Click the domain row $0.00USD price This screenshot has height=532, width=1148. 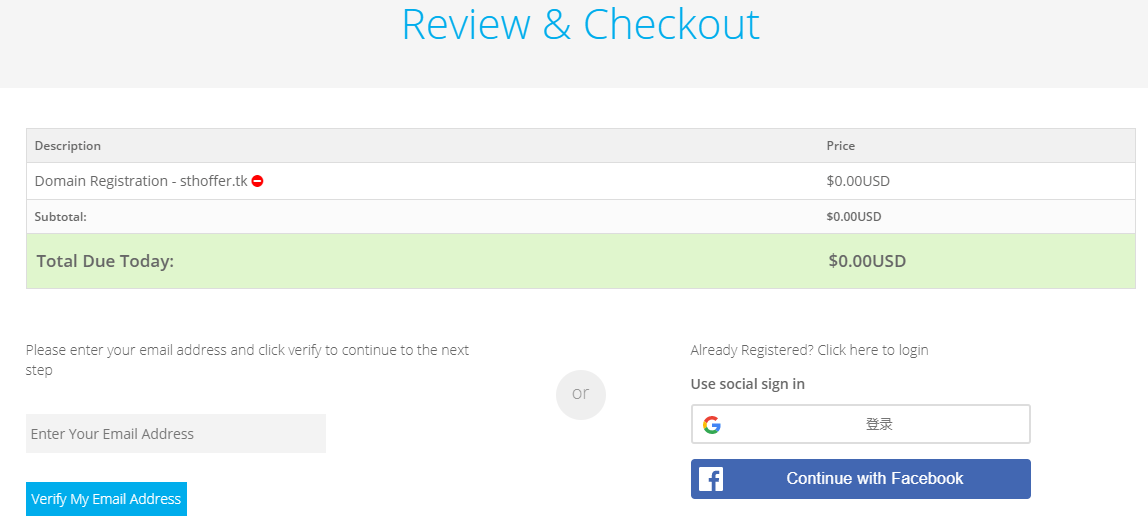tap(858, 181)
